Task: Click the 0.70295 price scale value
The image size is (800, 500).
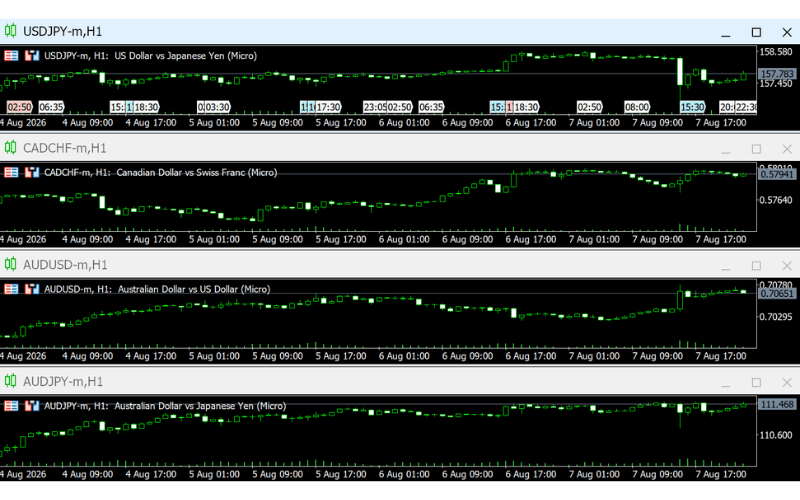Action: 776,317
